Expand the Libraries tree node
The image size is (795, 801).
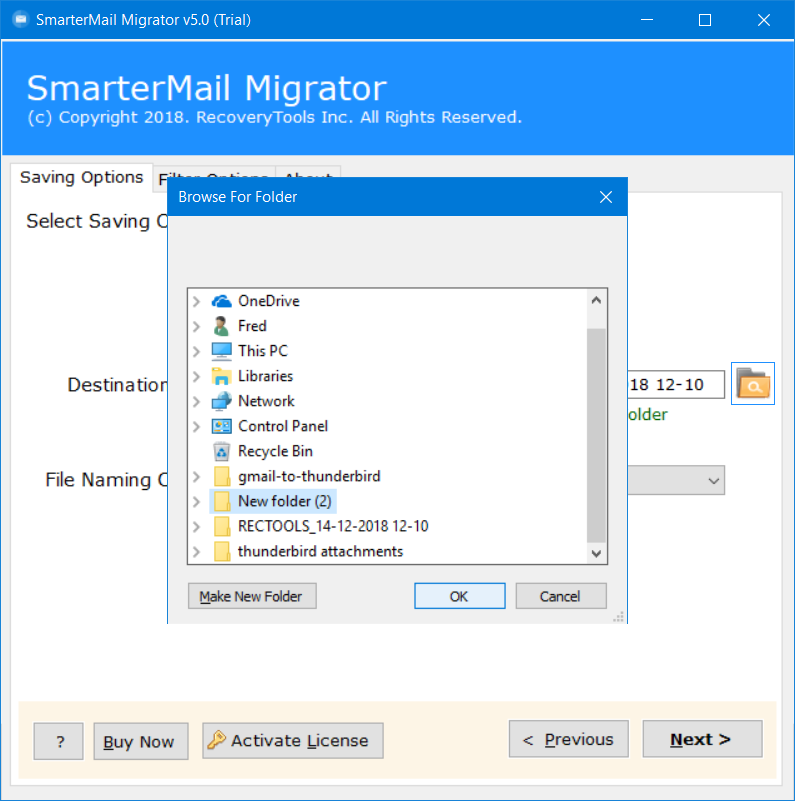pos(197,376)
